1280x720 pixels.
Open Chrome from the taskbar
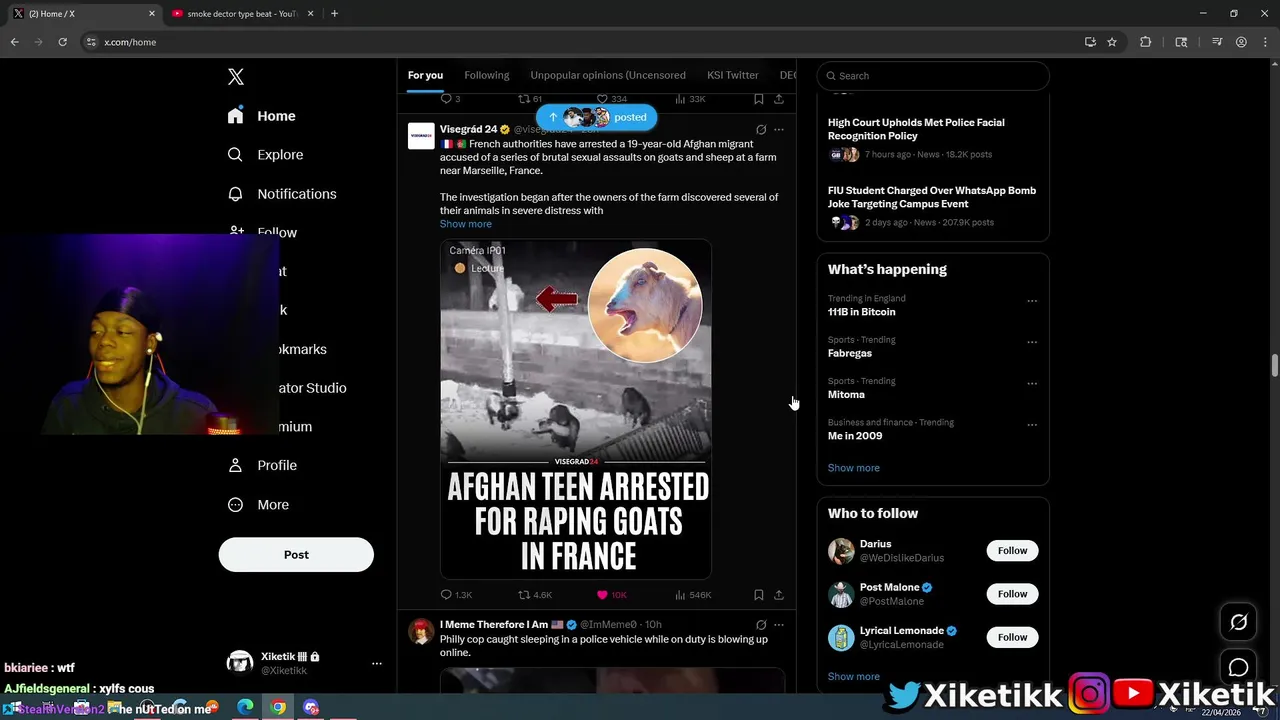[278, 708]
